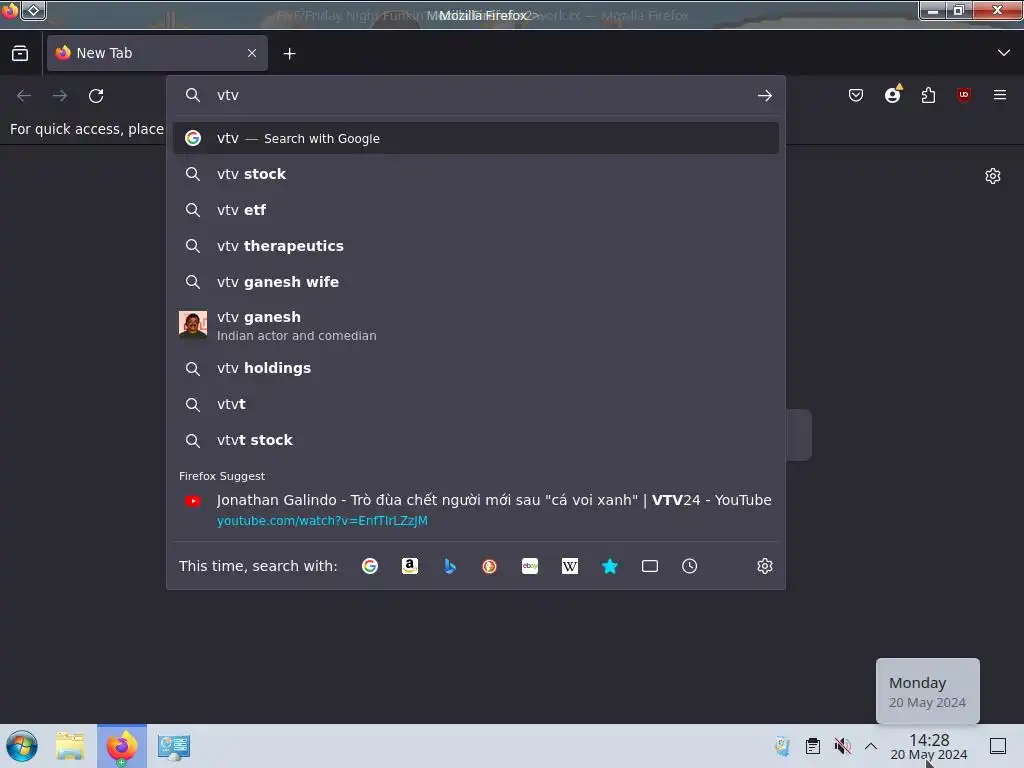Screen dimensions: 1024x768
Task: Select 'vtv ganesh' Indian actor suggestion
Action: pos(475,325)
